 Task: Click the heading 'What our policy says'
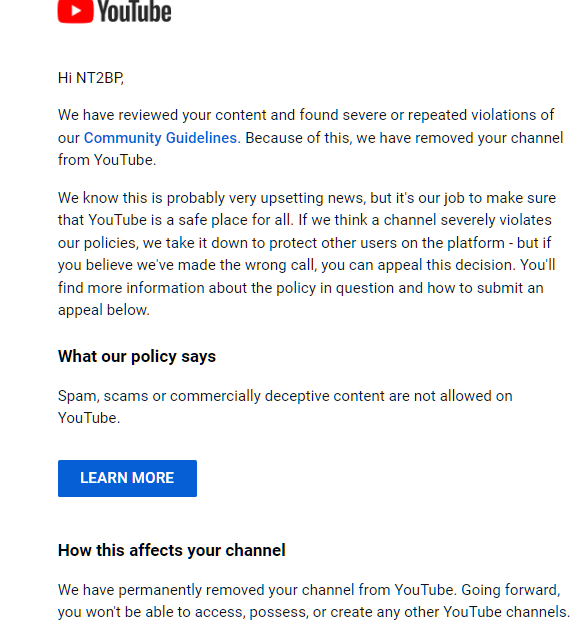[137, 356]
